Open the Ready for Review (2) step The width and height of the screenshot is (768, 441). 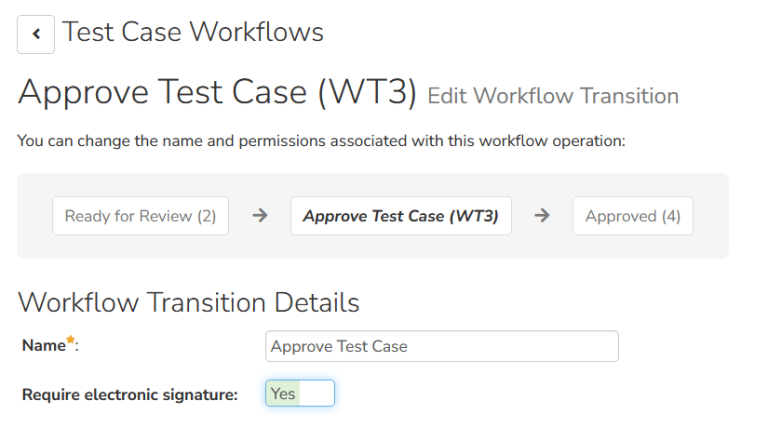click(141, 216)
